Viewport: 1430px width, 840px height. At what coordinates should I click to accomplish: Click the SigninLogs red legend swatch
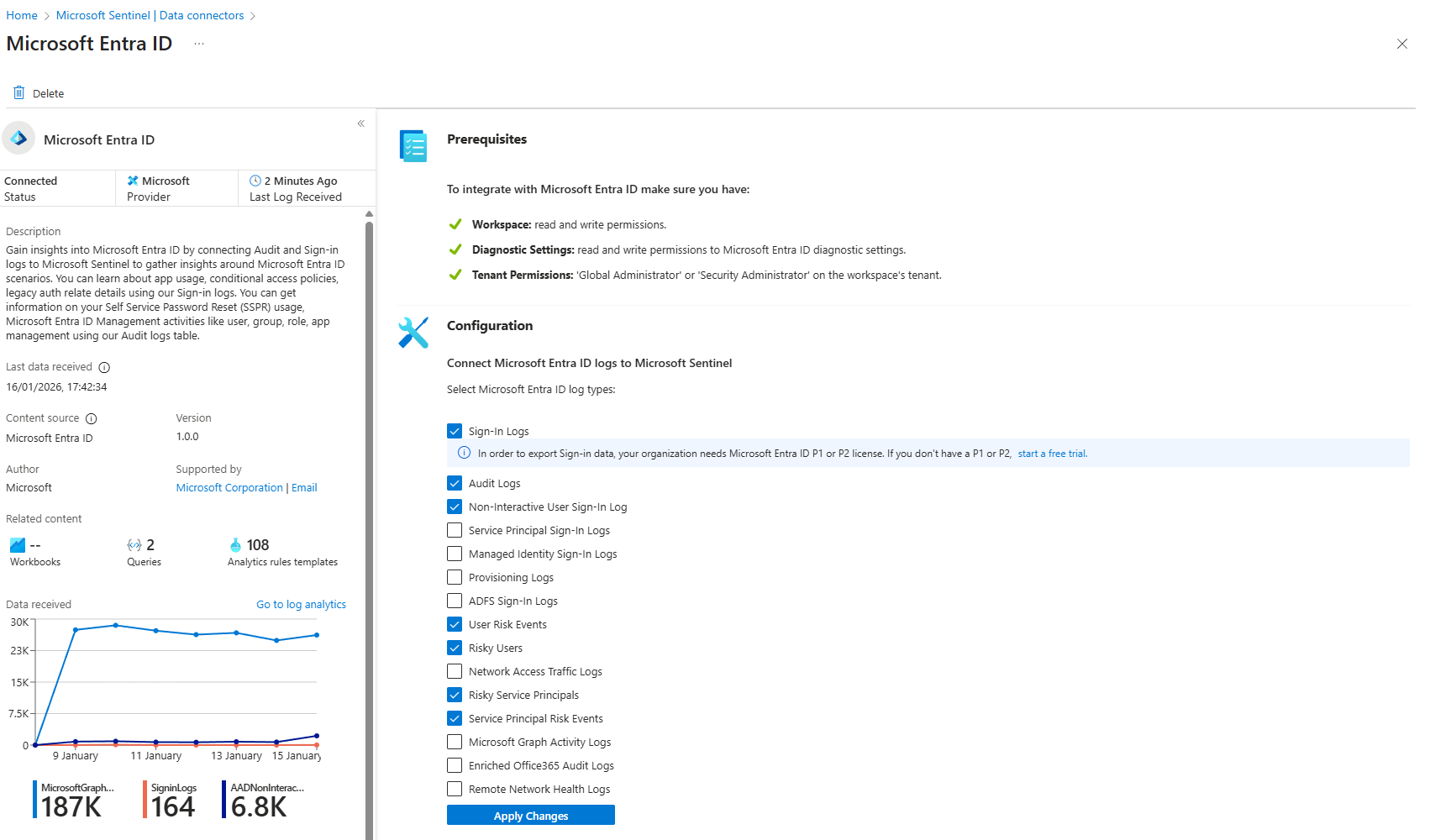[x=145, y=799]
